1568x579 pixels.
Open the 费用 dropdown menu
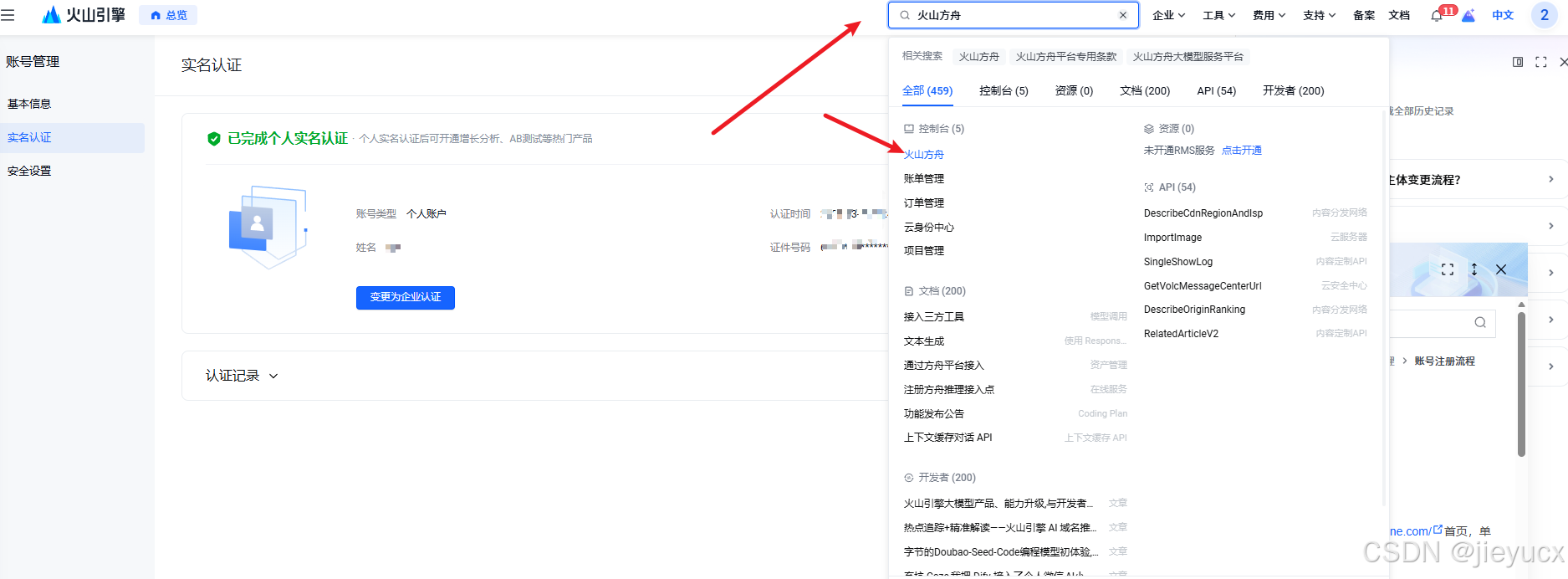(x=1269, y=15)
